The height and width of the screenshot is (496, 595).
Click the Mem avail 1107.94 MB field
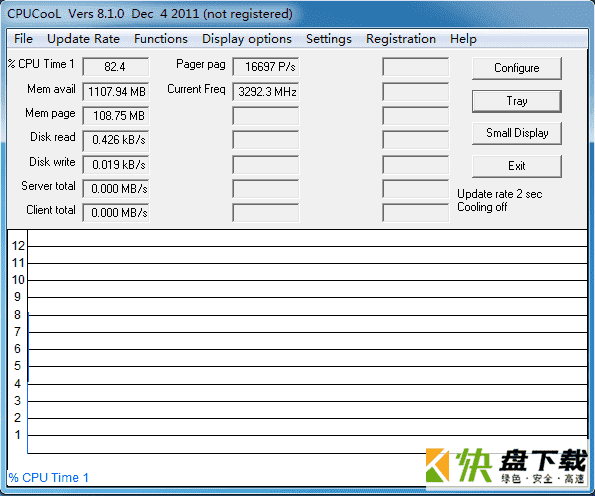[x=115, y=91]
